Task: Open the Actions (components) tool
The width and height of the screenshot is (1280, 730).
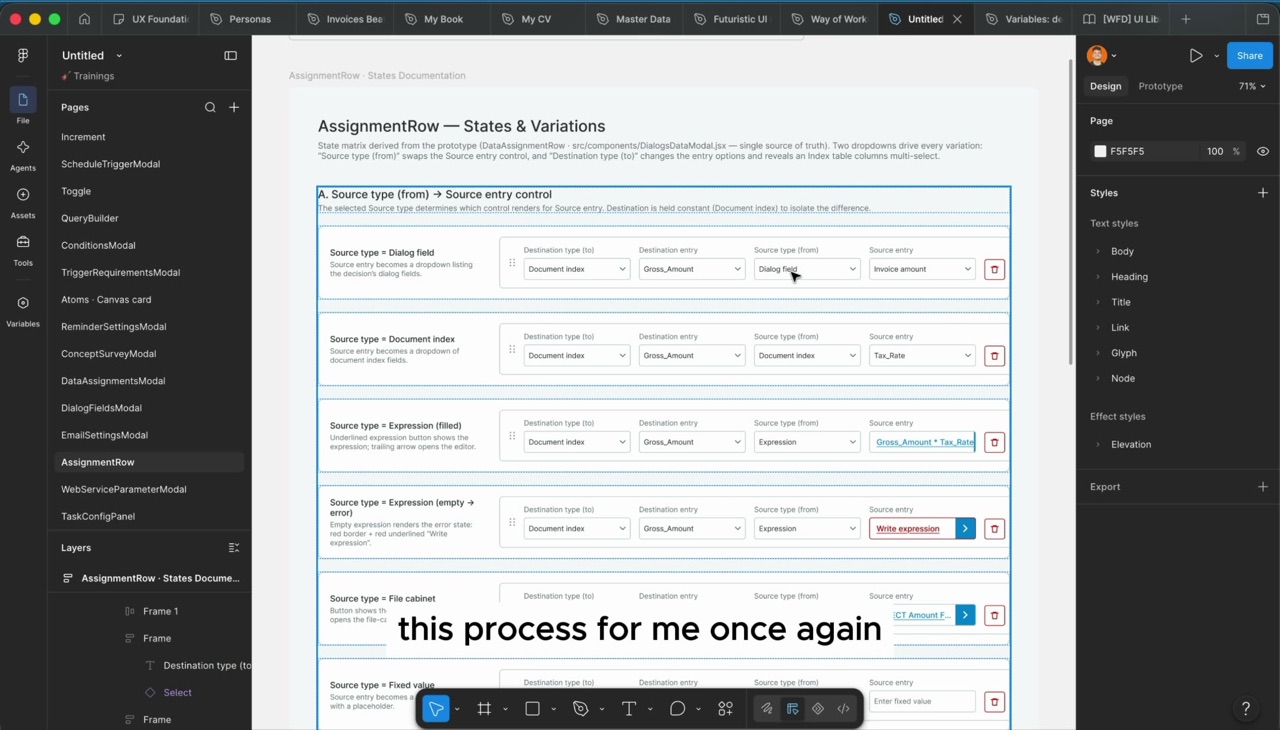Action: (726, 709)
